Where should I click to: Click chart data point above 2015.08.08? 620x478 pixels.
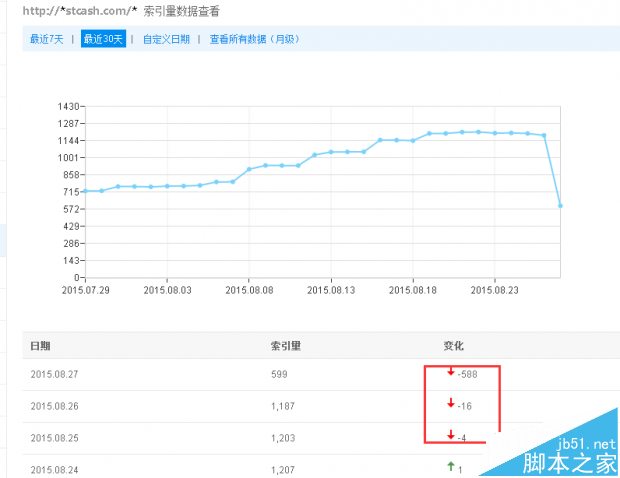pos(249,169)
